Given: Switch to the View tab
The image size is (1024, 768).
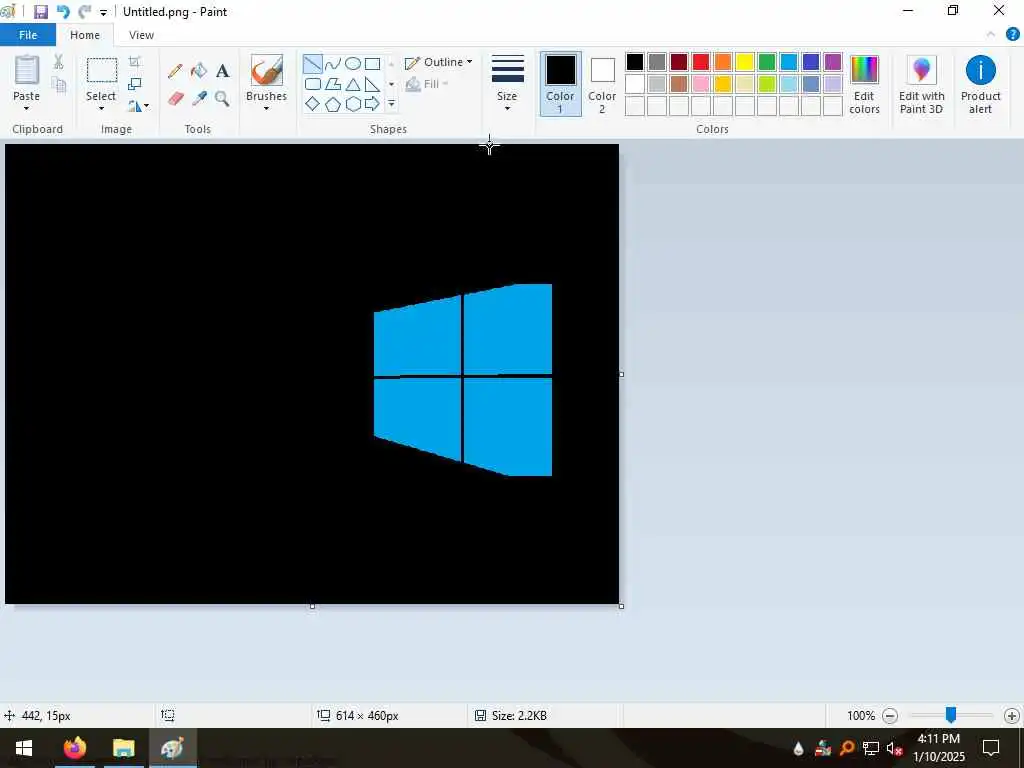Looking at the screenshot, I should [x=141, y=35].
